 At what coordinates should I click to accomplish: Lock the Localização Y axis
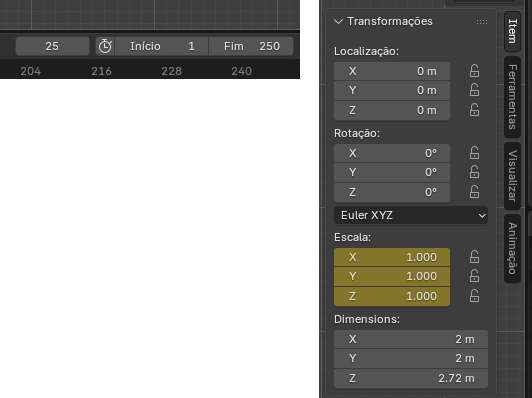[474, 90]
